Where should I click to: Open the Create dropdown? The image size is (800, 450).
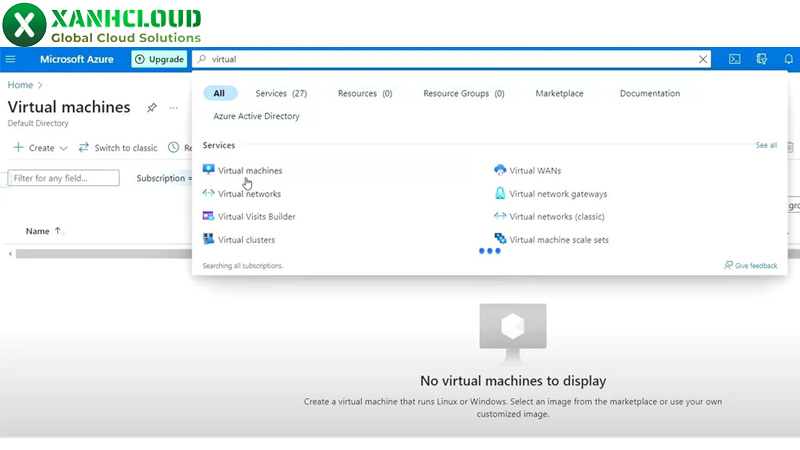40,147
